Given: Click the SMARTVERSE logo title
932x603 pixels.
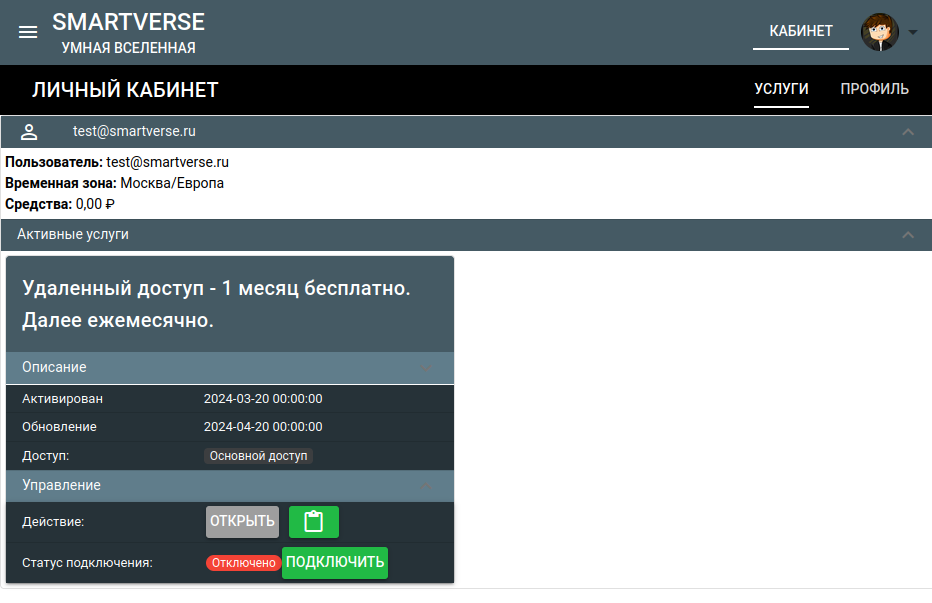Looking at the screenshot, I should click(x=128, y=22).
